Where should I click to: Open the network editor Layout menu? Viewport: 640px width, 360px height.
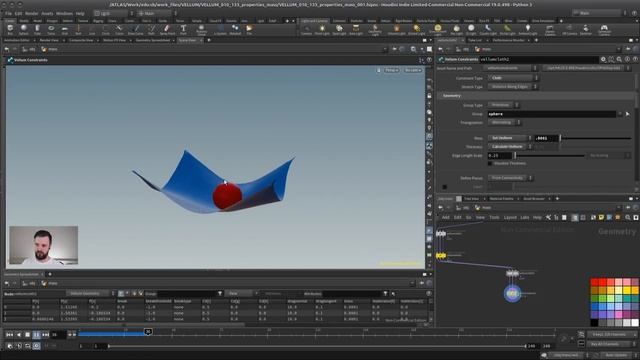coord(510,218)
